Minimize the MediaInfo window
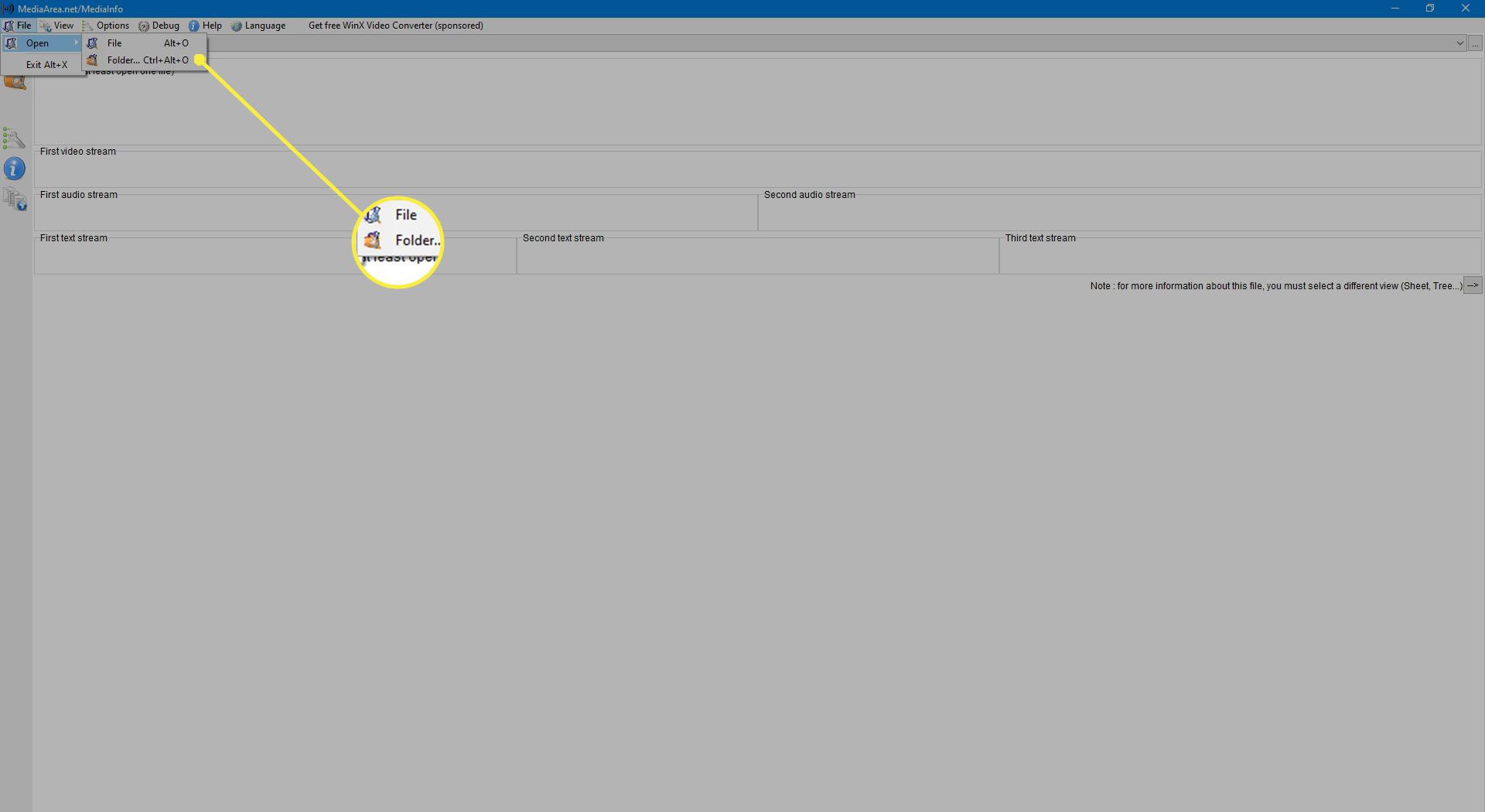This screenshot has width=1485, height=812. [1395, 9]
